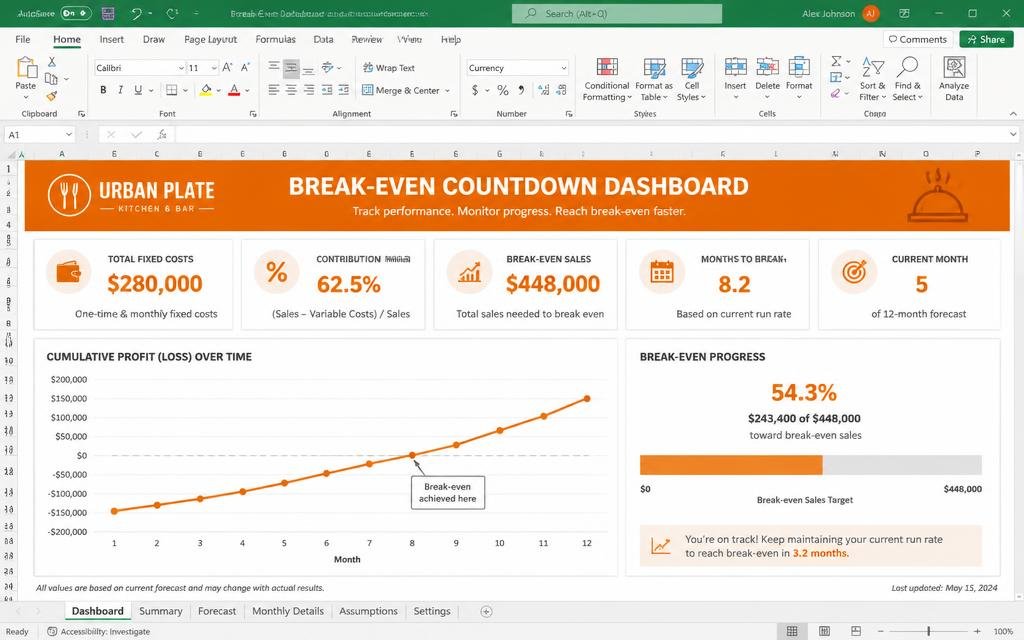Switch to Page Layout view in status bar
The width and height of the screenshot is (1024, 640).
tap(824, 632)
